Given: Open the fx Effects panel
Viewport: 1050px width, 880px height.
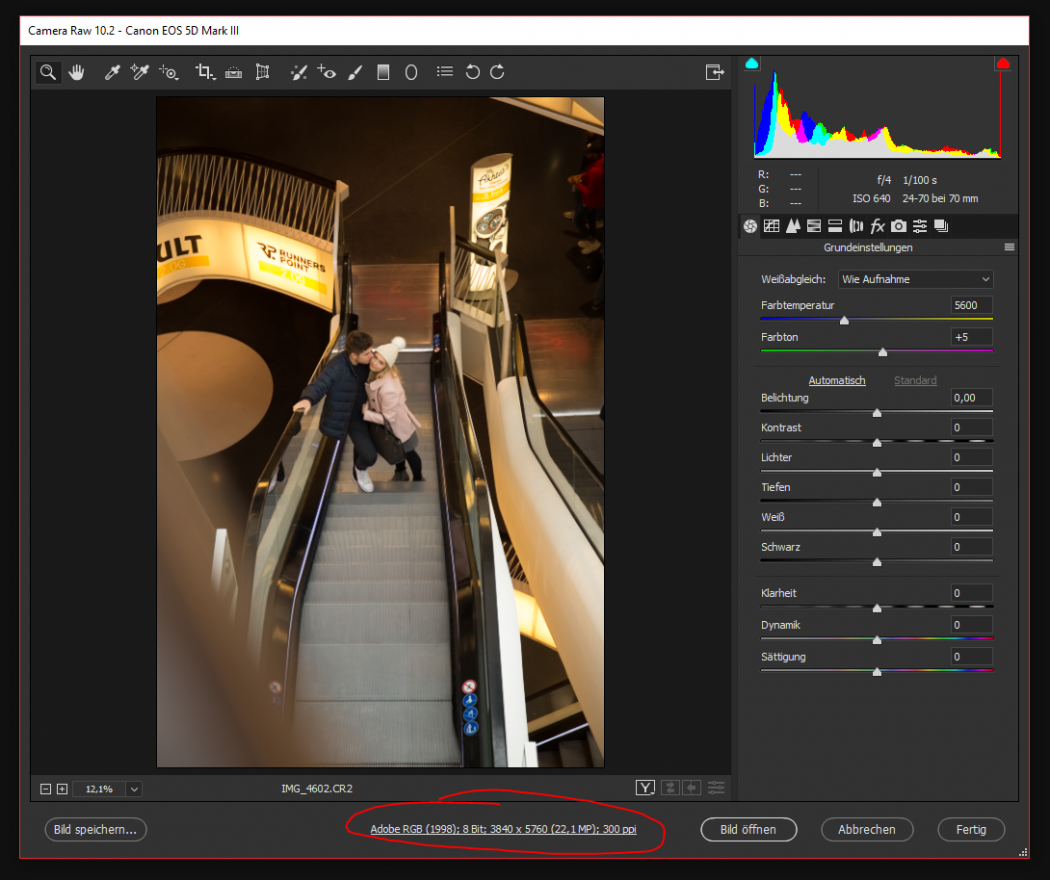Looking at the screenshot, I should [x=877, y=226].
